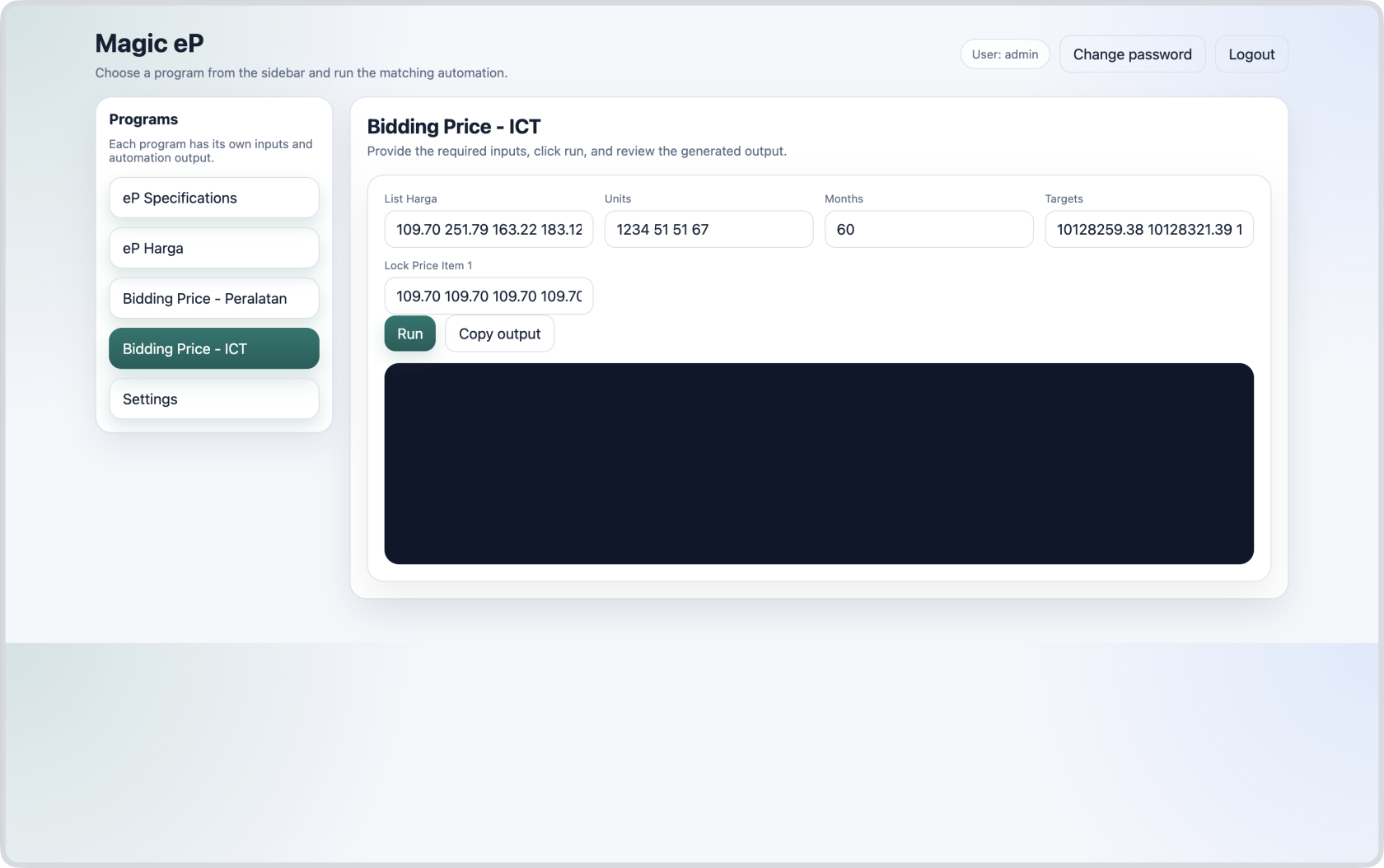Log out using the Logout button

1251,54
